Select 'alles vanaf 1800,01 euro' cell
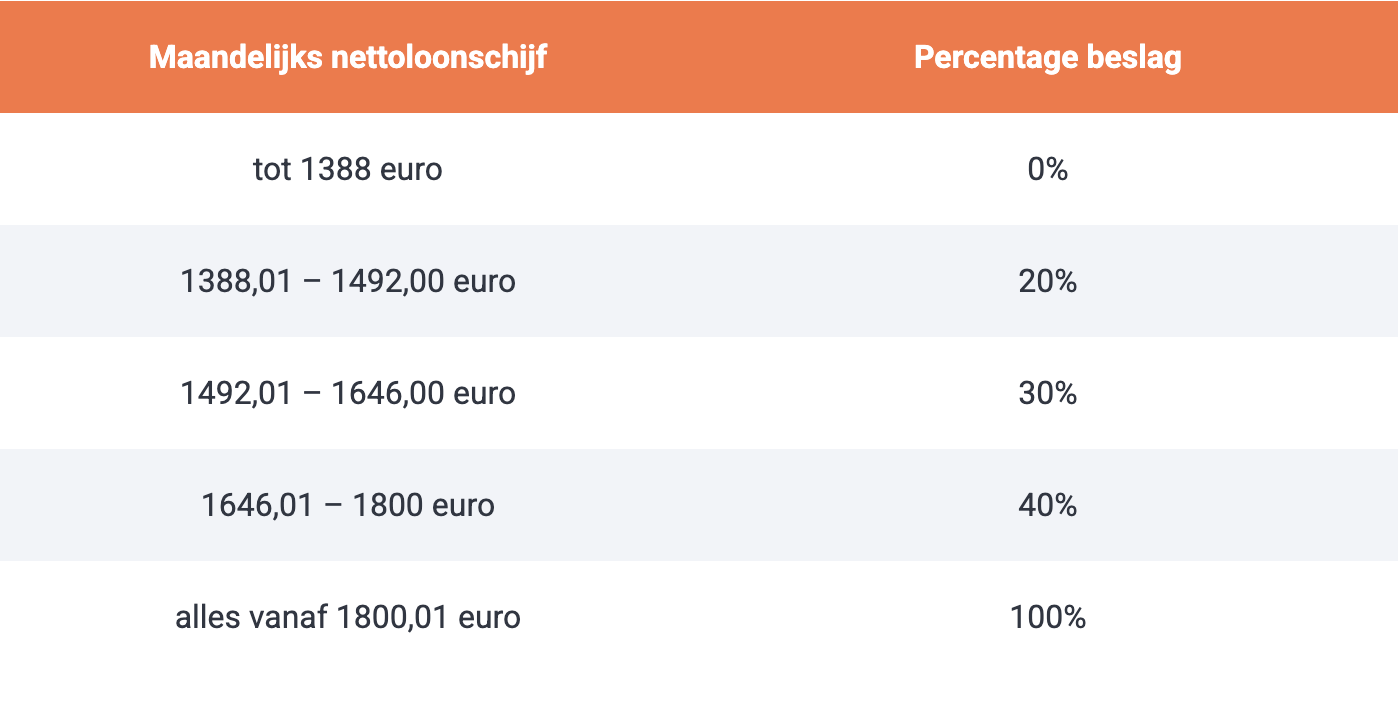 tap(348, 617)
